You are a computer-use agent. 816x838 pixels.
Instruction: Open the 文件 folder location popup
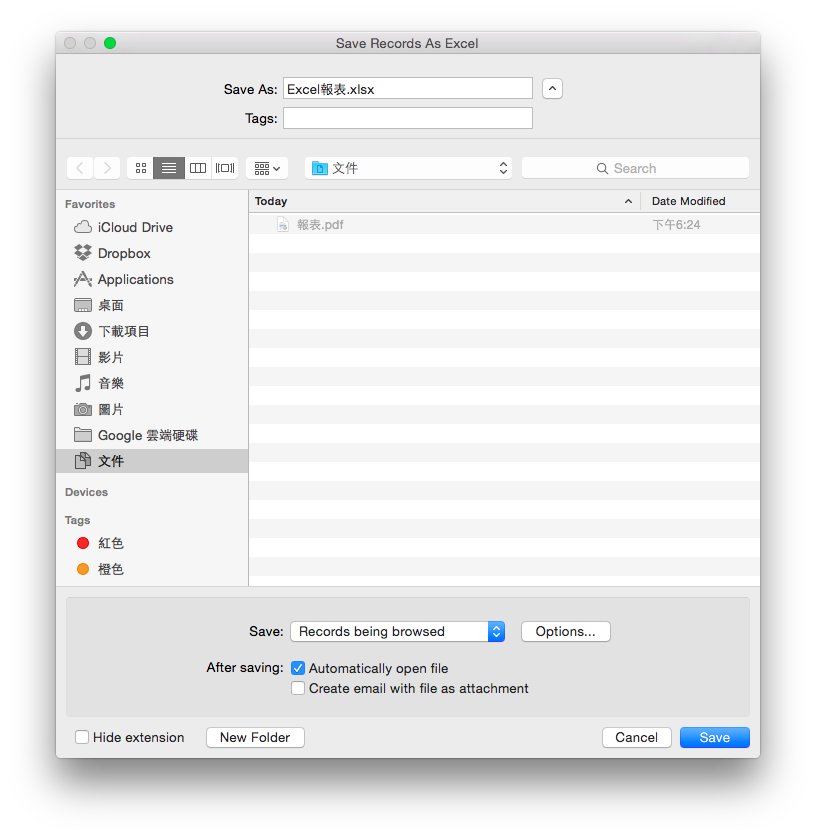coord(408,168)
